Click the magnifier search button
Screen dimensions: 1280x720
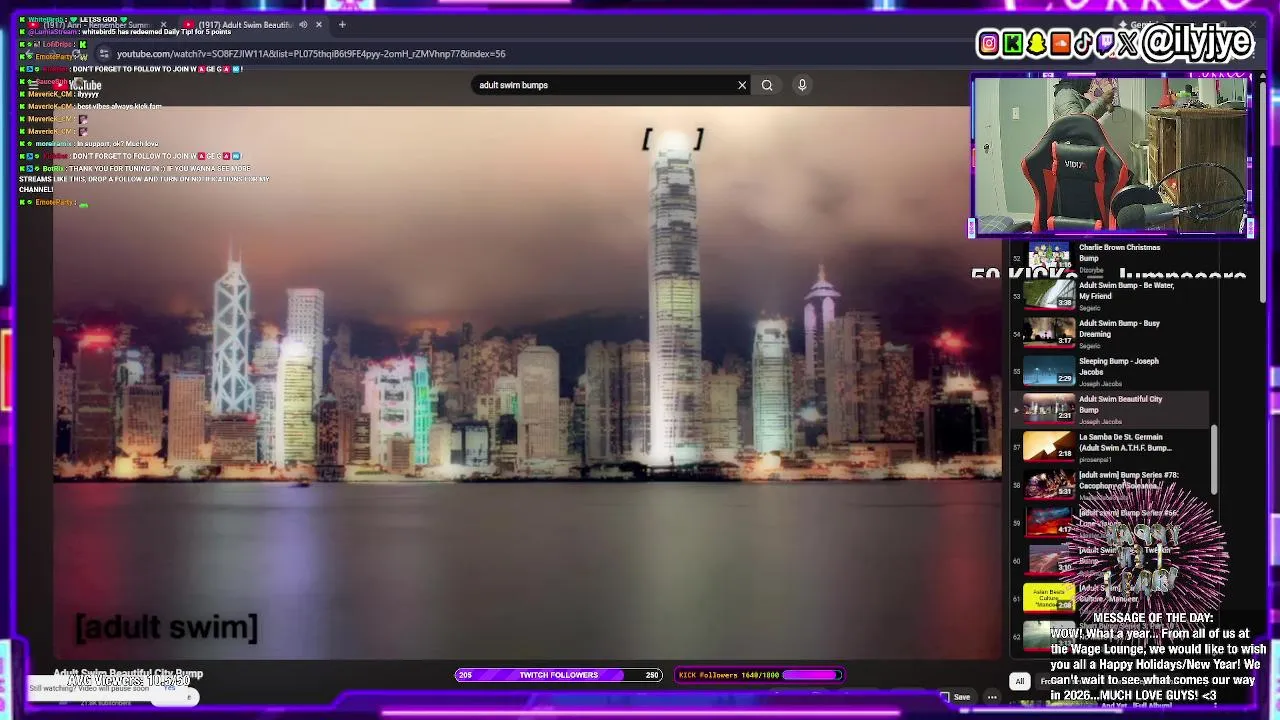[767, 85]
